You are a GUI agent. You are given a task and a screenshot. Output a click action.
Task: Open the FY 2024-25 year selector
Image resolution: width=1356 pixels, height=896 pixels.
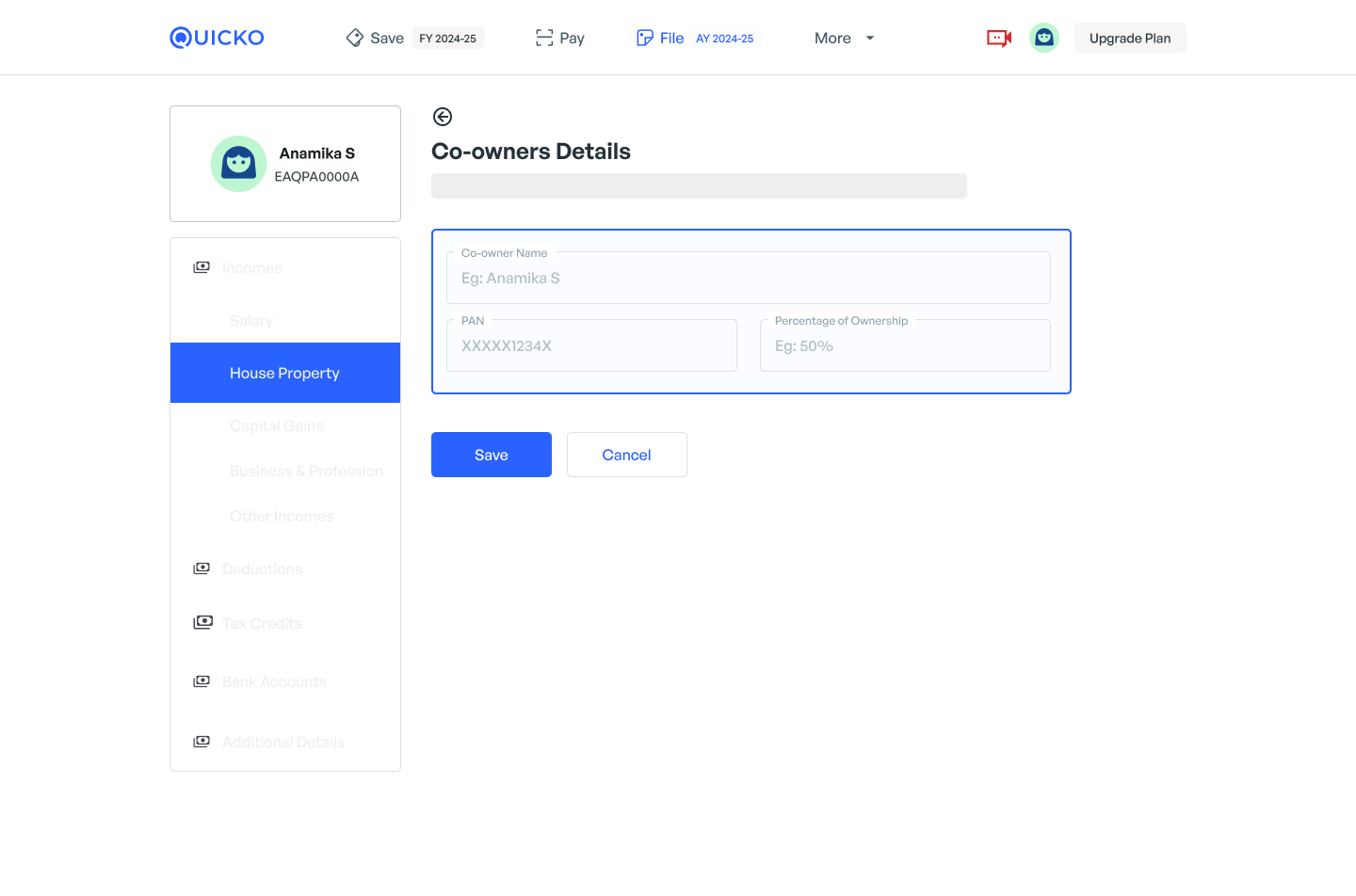447,39
